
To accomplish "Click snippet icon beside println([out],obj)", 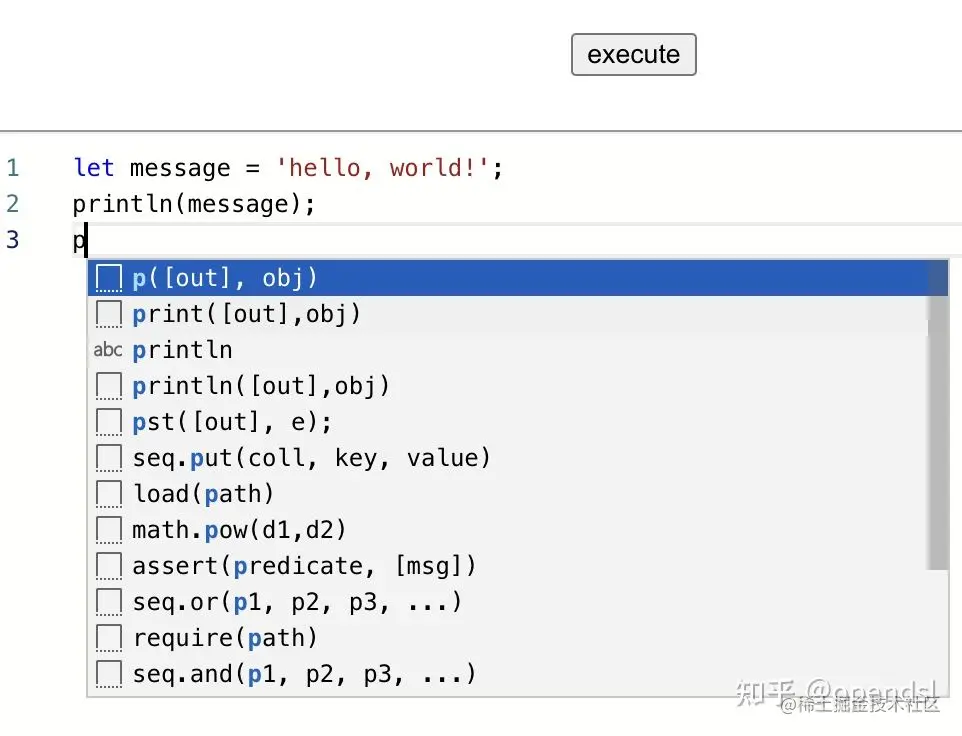I will [109, 386].
